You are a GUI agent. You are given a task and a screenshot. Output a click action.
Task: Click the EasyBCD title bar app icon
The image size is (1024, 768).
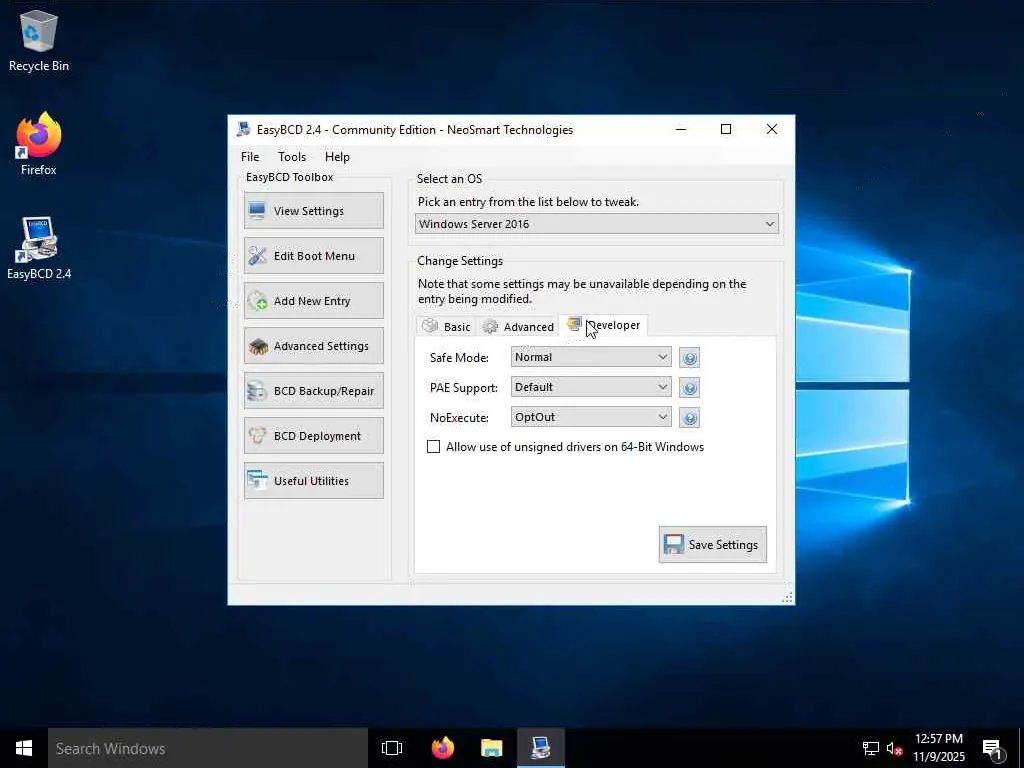coord(244,129)
